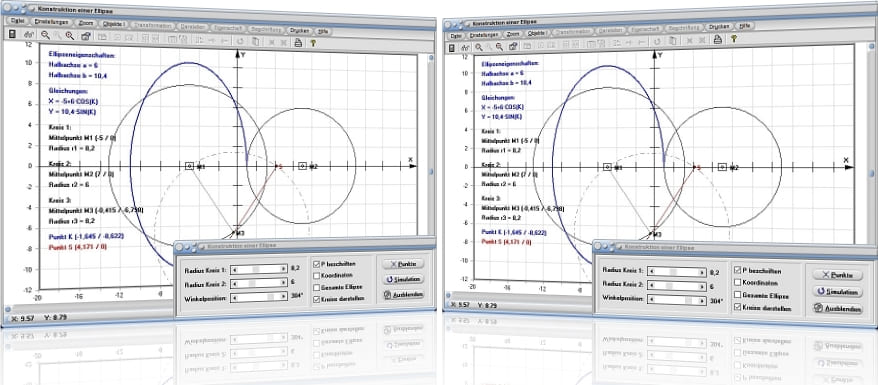878x385 pixels.
Task: Click the greyed copy icon in the right window toolbar
Action: click(x=672, y=40)
